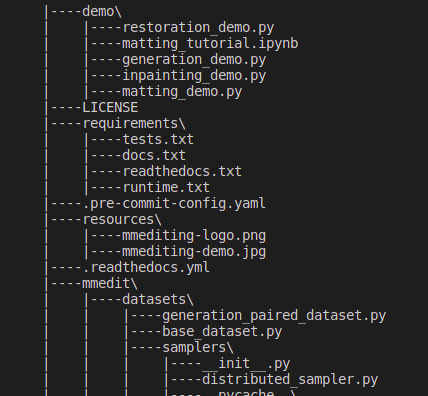Image resolution: width=428 pixels, height=396 pixels.
Task: Click the LICENSE file entry
Action: [x=110, y=108]
